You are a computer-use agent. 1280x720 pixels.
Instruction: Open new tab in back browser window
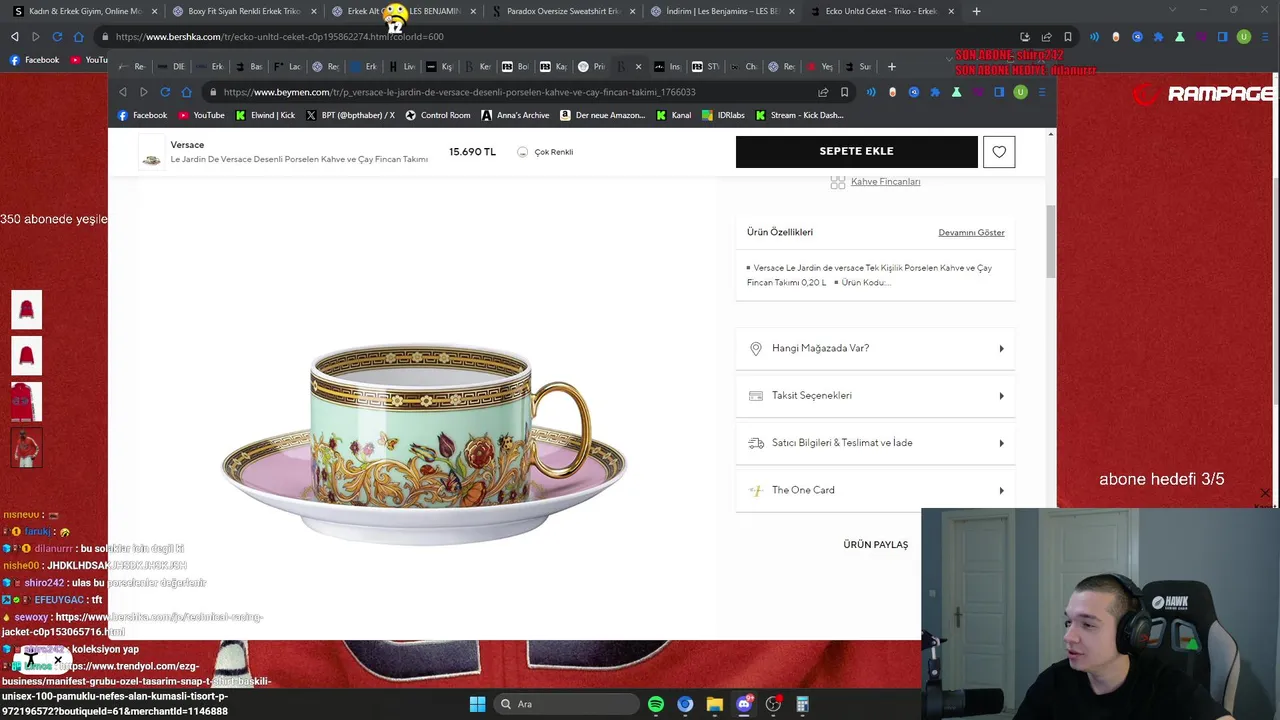[976, 11]
